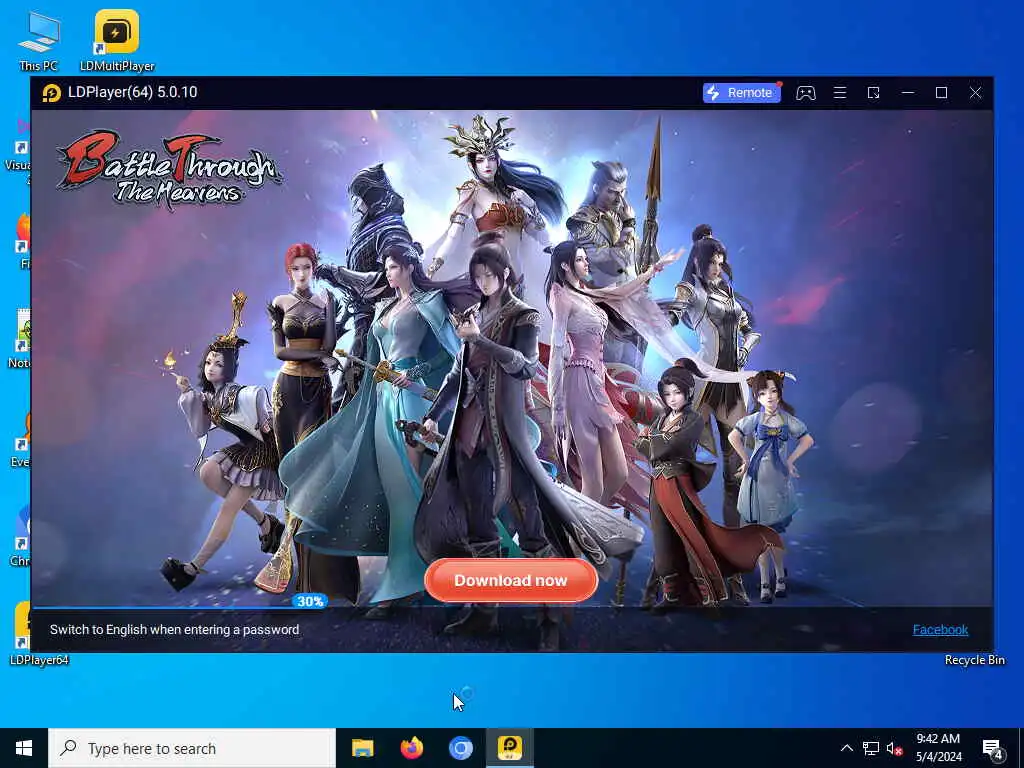The image size is (1024, 768).
Task: Click the Download now button
Action: tap(511, 580)
